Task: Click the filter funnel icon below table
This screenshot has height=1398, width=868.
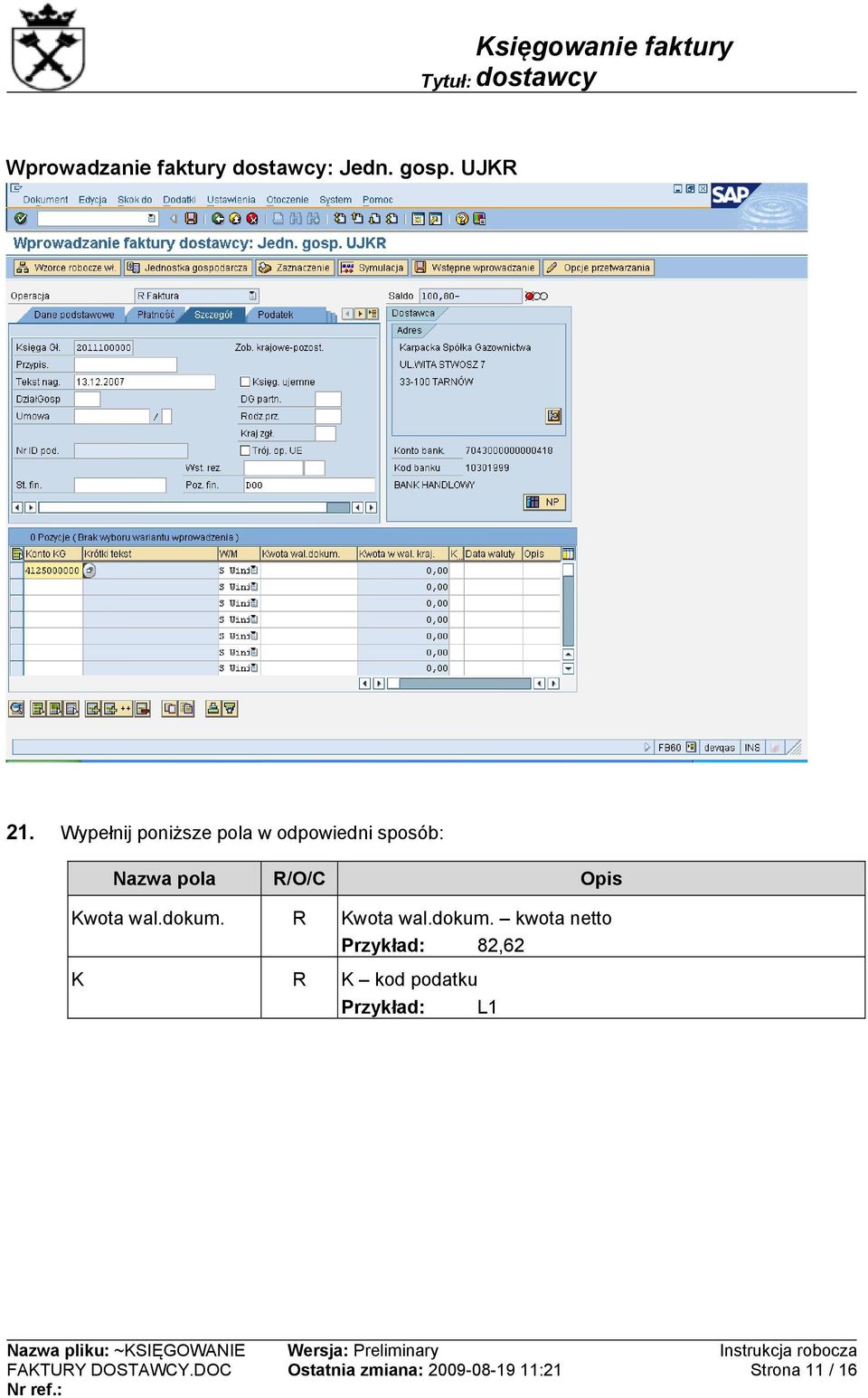Action: (230, 709)
